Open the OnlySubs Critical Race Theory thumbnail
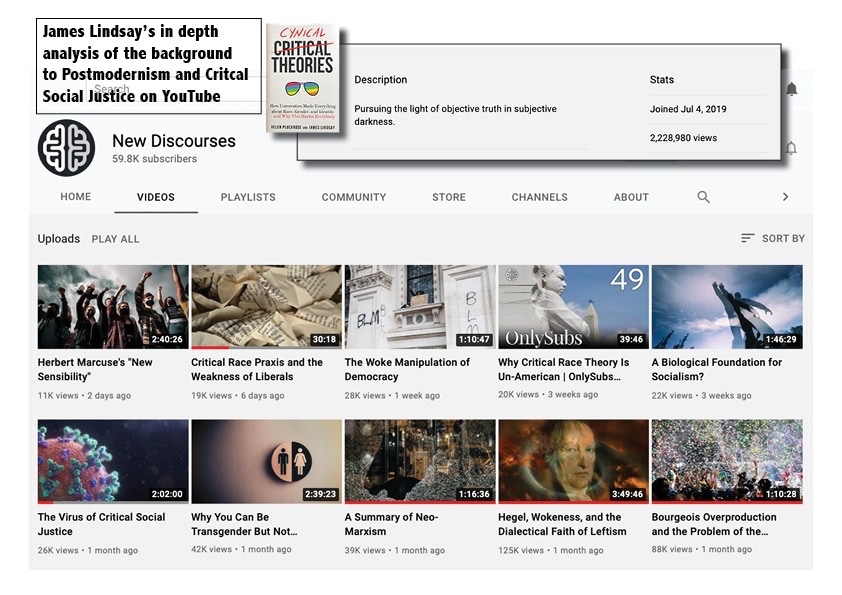Screen dimensions: 842x595 tap(573, 306)
